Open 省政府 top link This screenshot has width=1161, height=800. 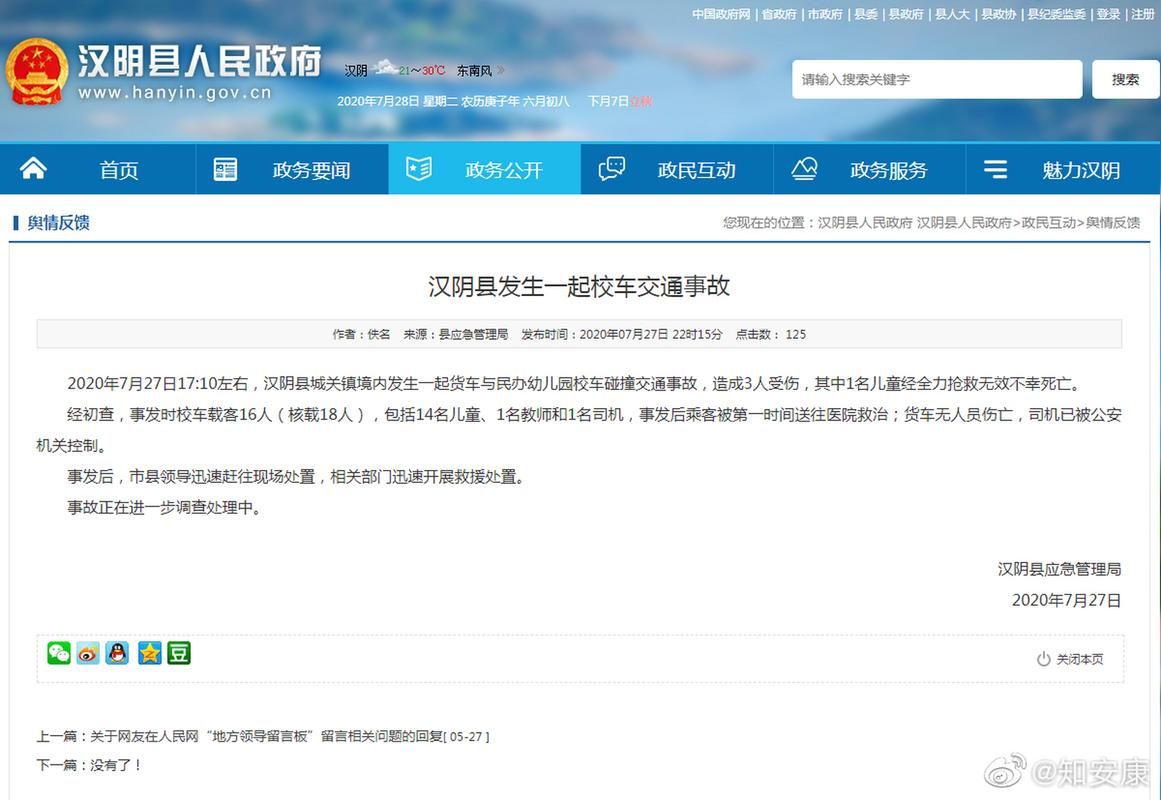coord(779,14)
